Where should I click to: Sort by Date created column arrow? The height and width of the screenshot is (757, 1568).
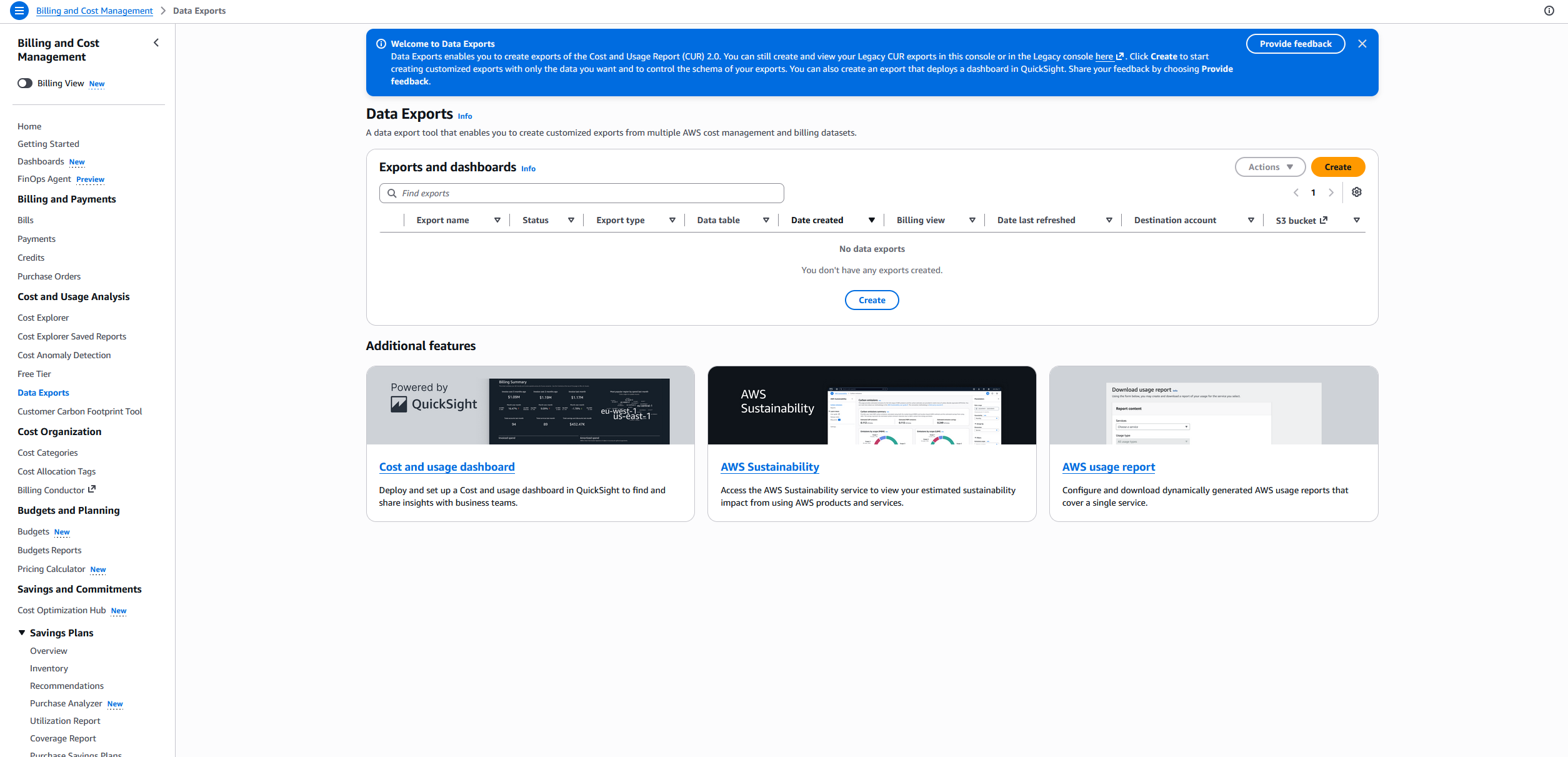pos(872,220)
